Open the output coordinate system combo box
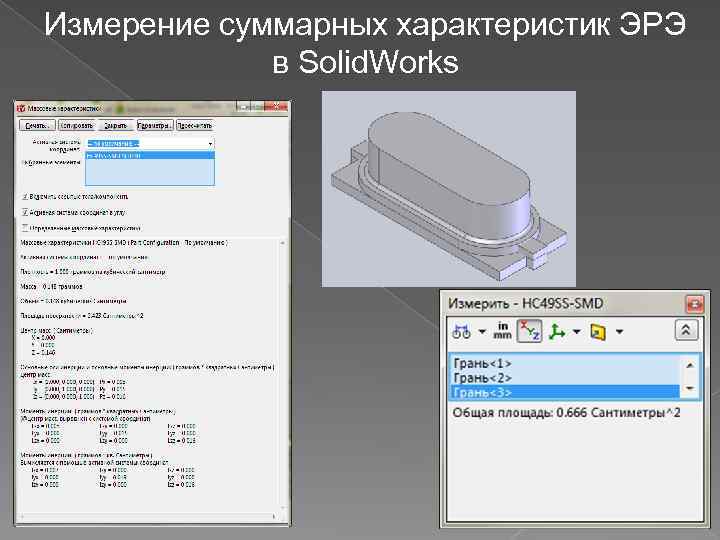 pos(150,144)
